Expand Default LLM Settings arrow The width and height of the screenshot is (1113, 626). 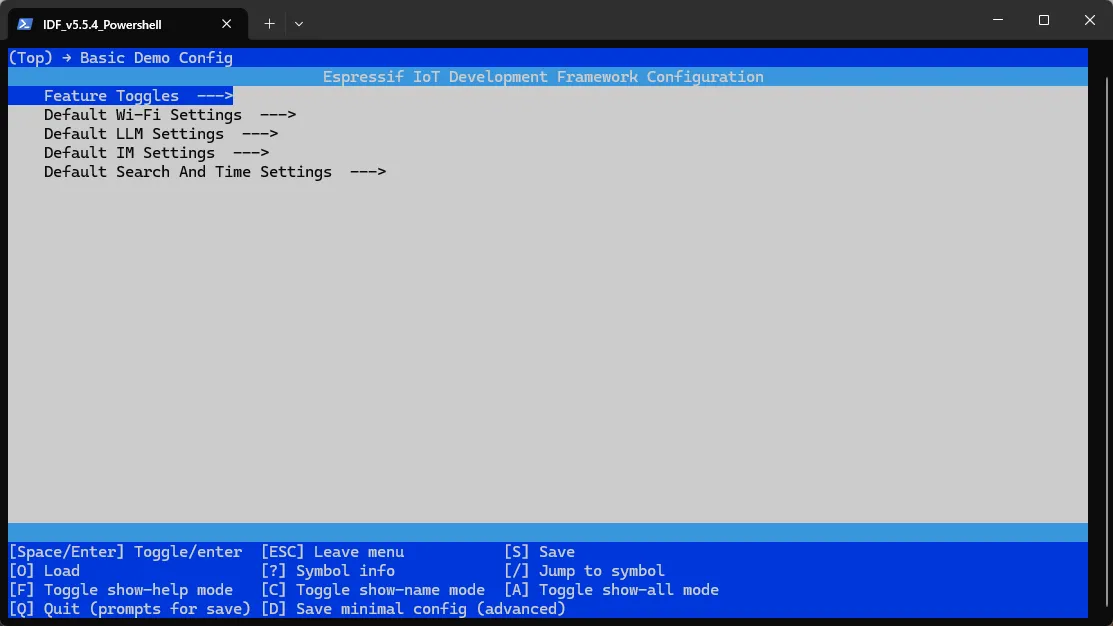pyautogui.click(x=259, y=134)
